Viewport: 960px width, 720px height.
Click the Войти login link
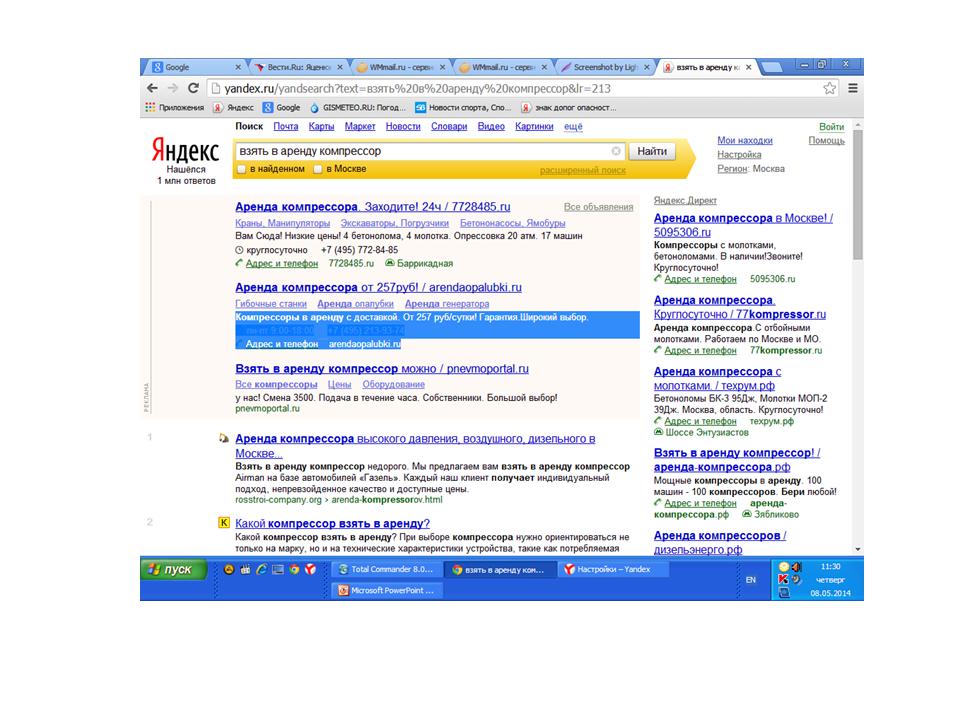pos(831,127)
